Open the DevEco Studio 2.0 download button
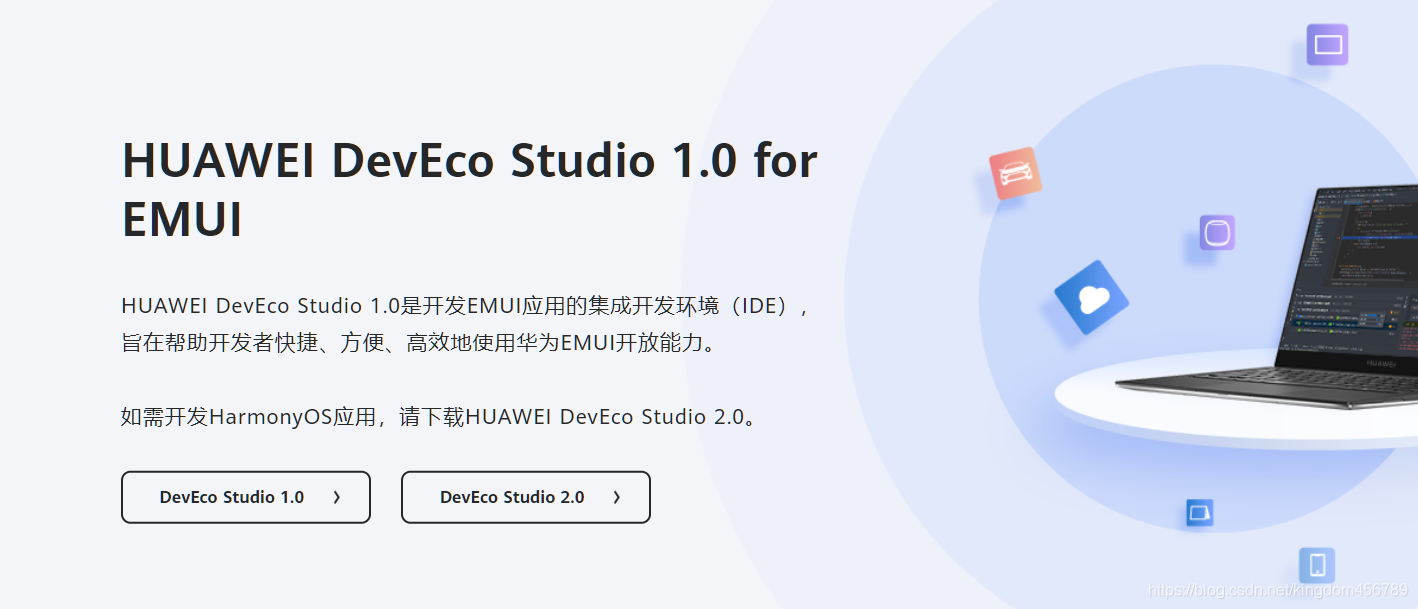 526,497
